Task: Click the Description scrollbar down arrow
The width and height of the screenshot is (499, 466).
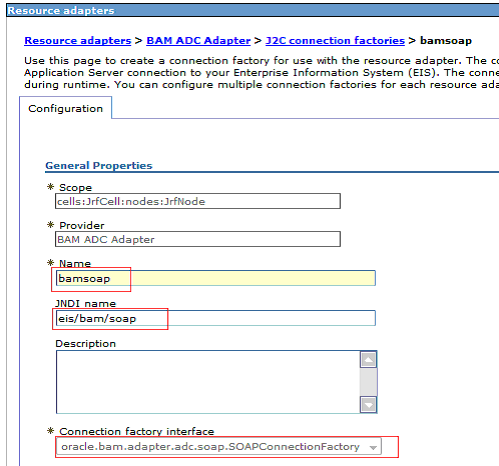Action: pyautogui.click(x=368, y=405)
